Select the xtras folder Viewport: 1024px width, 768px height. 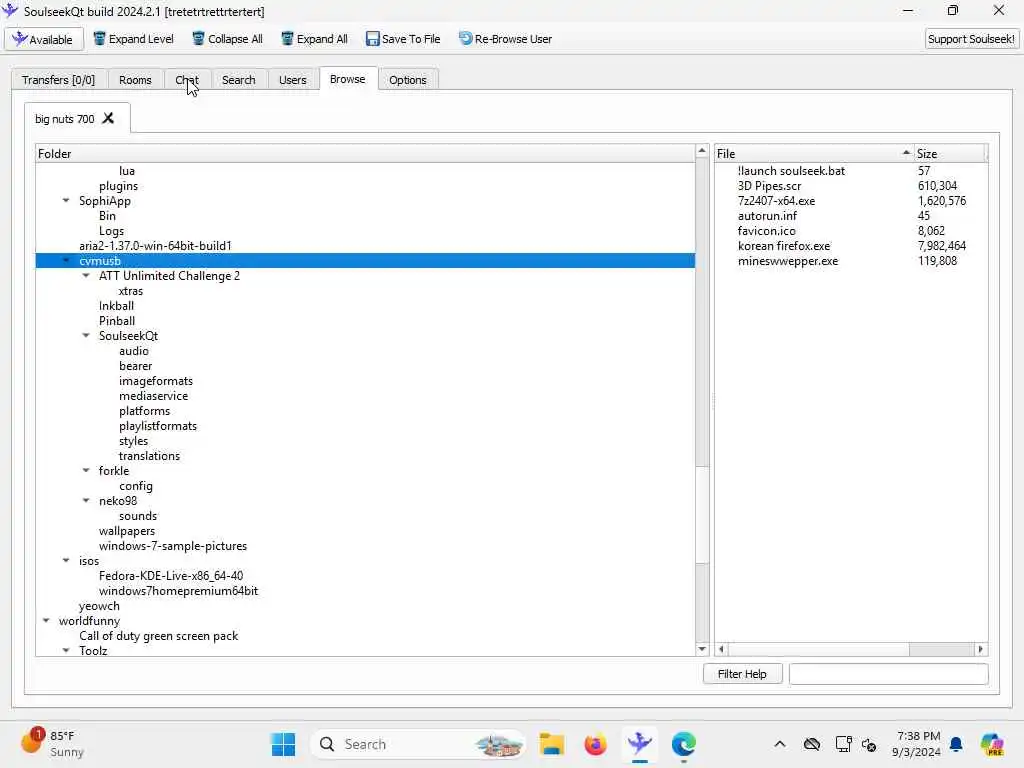coord(131,291)
